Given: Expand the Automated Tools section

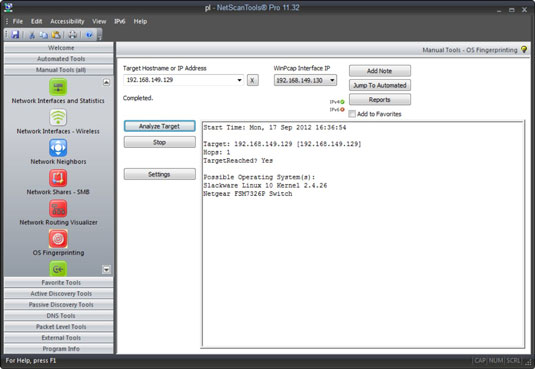Looking at the screenshot, I should 59,59.
